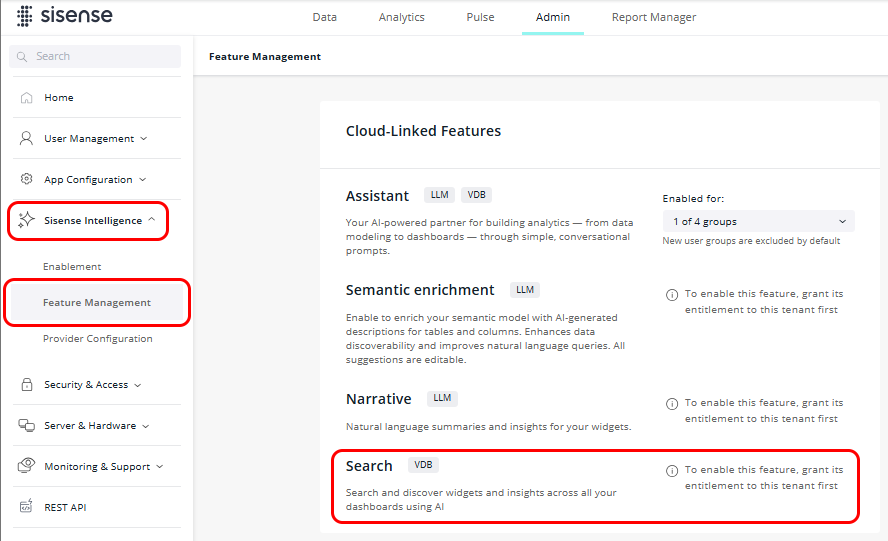Open Provider Configuration submenu item
Screen dimensions: 888x541
[97, 338]
